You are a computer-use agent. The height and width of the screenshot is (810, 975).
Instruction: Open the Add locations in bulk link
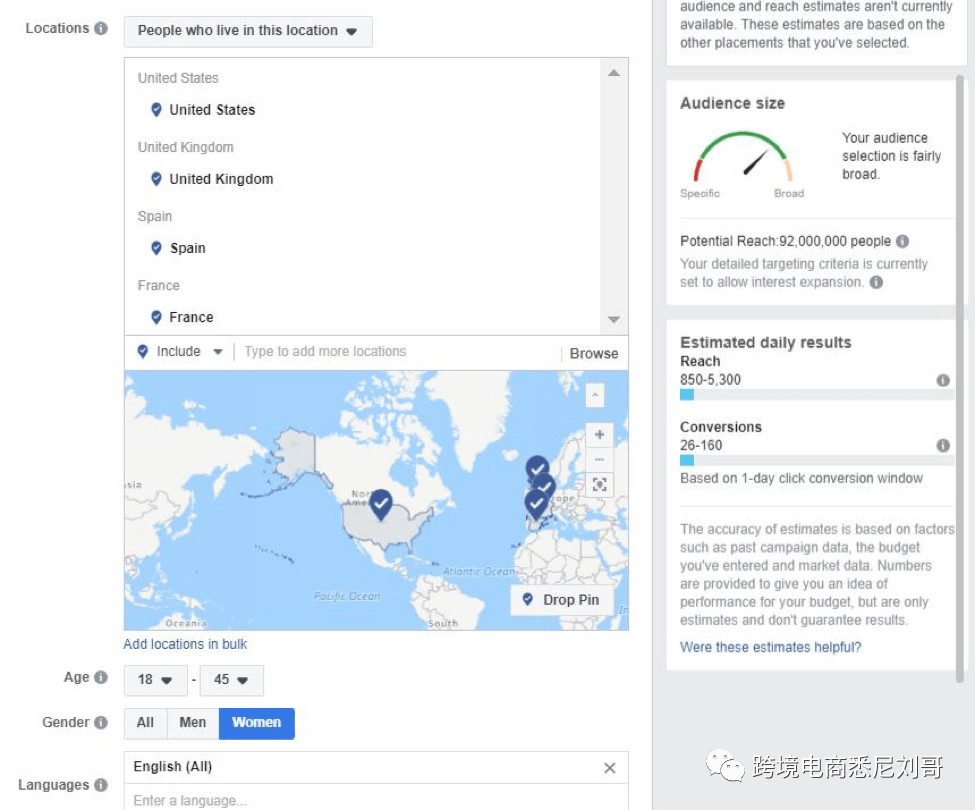pos(184,644)
